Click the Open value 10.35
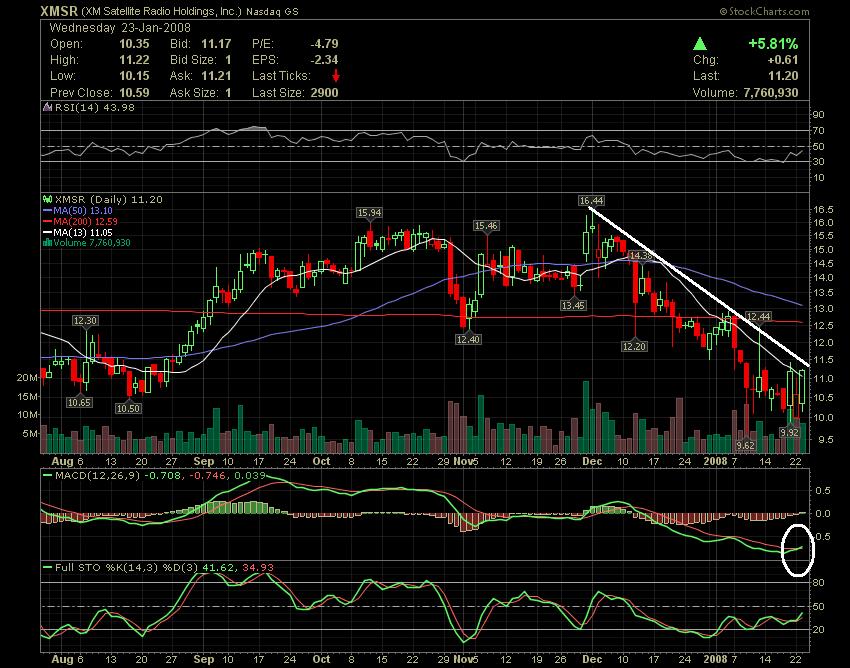 tap(134, 44)
